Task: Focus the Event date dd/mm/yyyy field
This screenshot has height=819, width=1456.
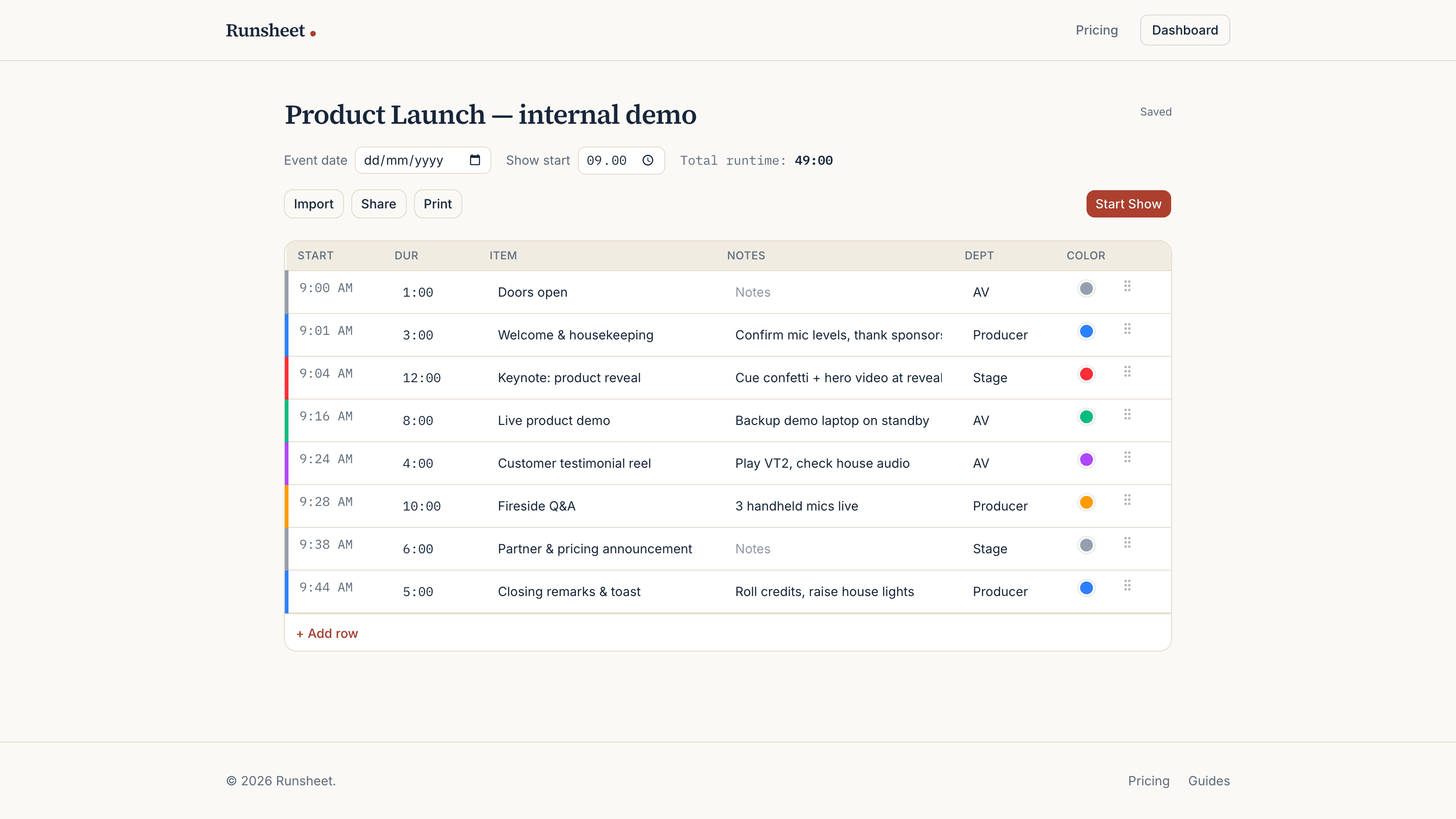Action: click(x=423, y=160)
